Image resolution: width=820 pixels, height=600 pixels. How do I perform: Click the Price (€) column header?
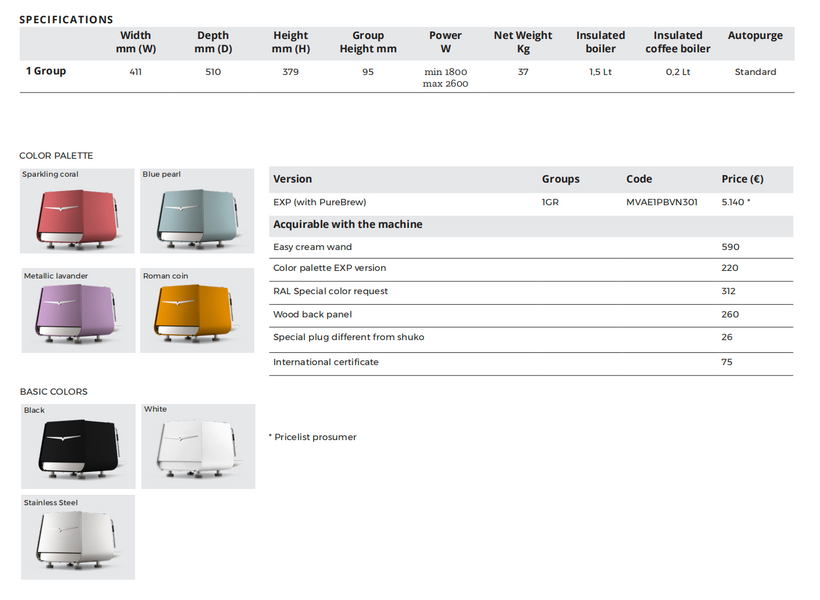tap(742, 179)
